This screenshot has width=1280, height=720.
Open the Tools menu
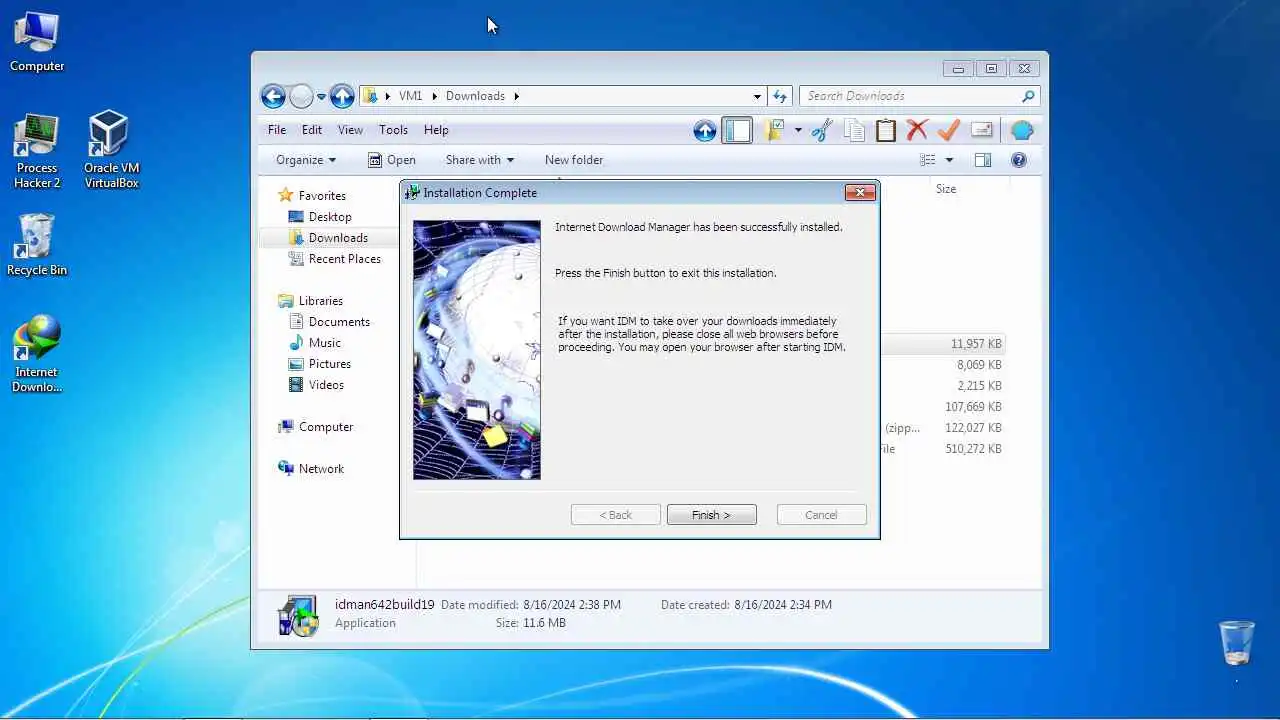[393, 130]
